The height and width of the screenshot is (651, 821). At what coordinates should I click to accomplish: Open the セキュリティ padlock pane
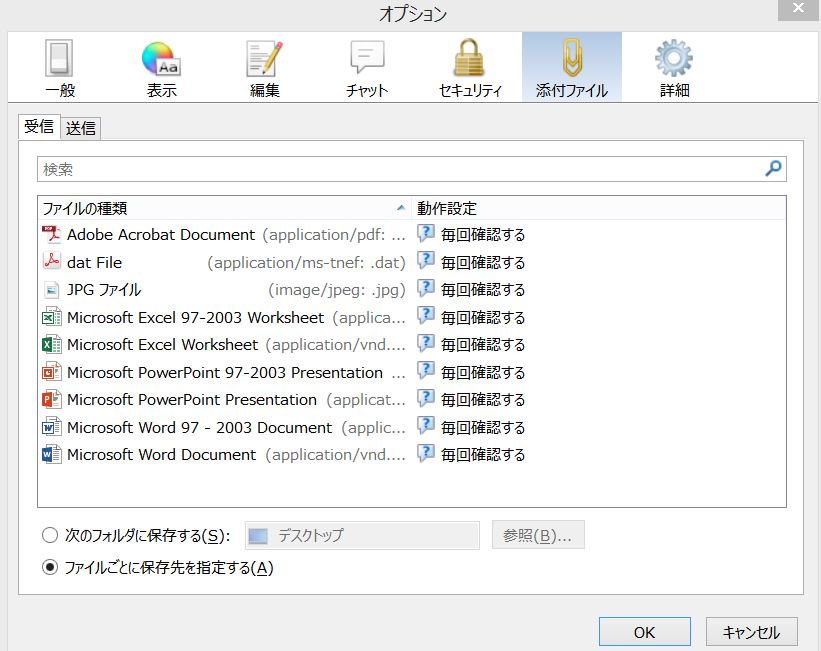(469, 67)
